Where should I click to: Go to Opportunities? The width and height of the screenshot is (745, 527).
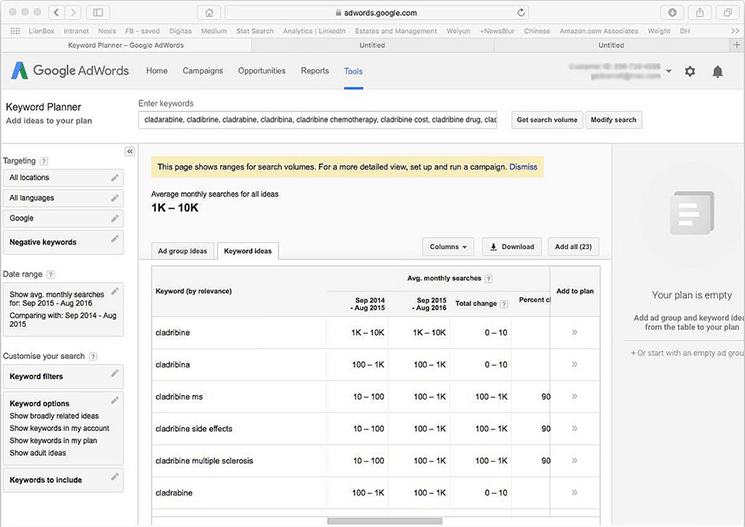click(x=262, y=71)
